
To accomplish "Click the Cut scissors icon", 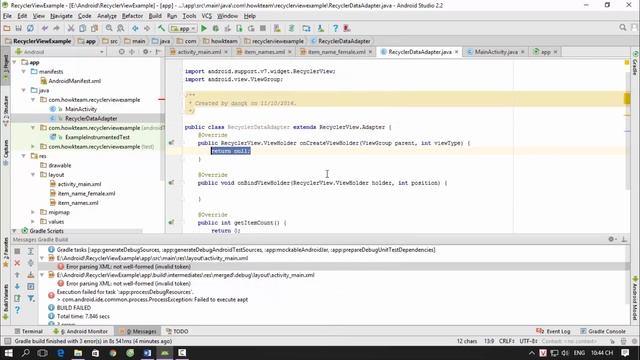I will point(71,28).
